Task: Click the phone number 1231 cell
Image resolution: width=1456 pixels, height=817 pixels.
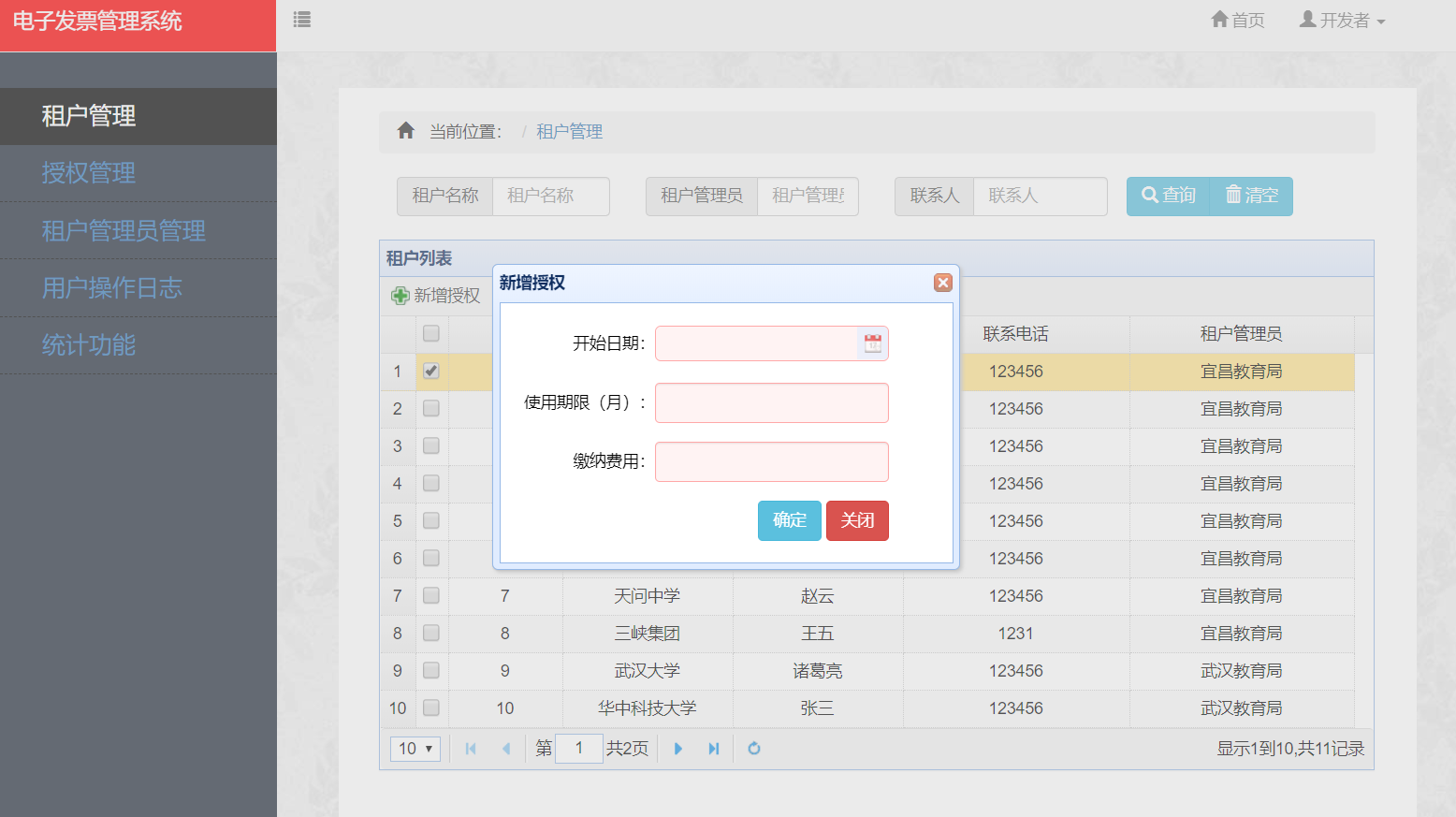Action: coord(1016,634)
